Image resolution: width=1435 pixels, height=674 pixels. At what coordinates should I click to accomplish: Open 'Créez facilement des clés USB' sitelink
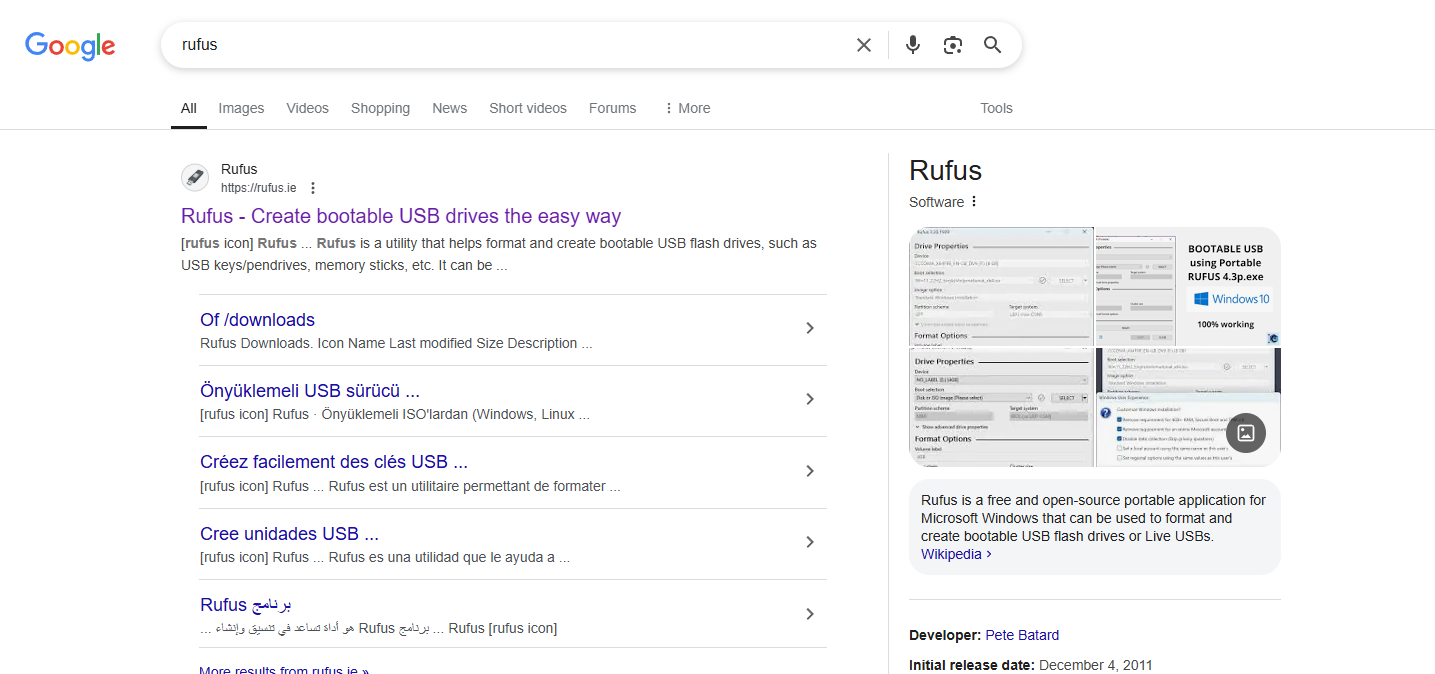(334, 462)
